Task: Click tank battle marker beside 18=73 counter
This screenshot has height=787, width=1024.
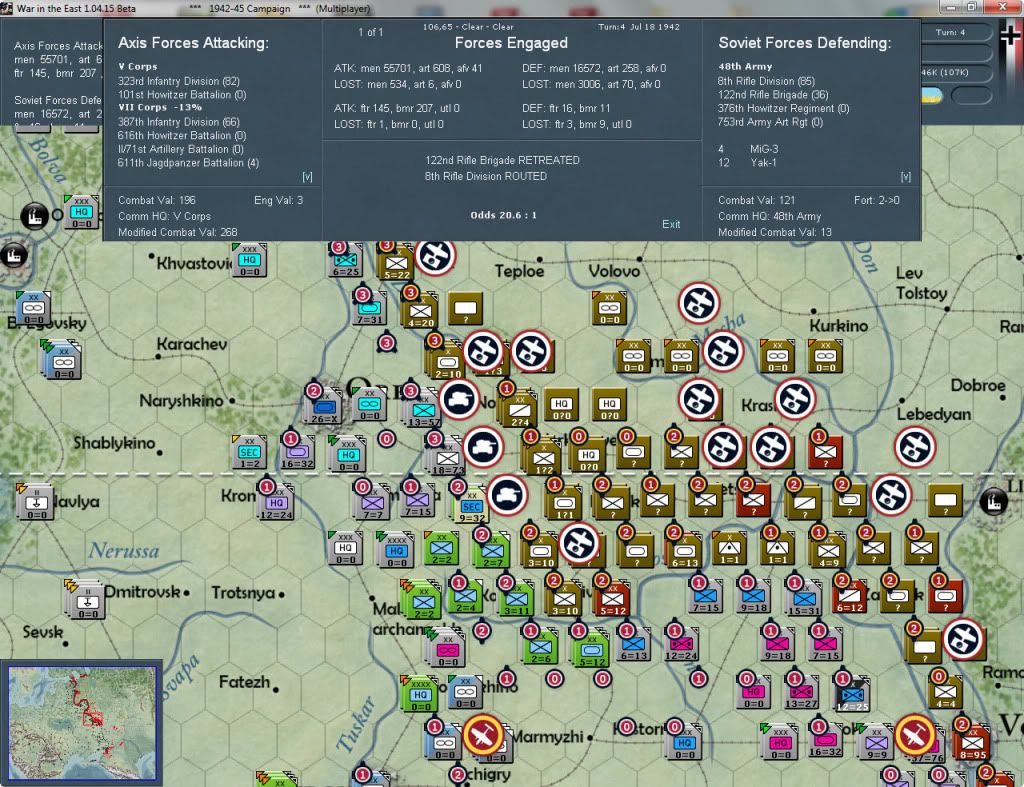Action: click(x=483, y=447)
